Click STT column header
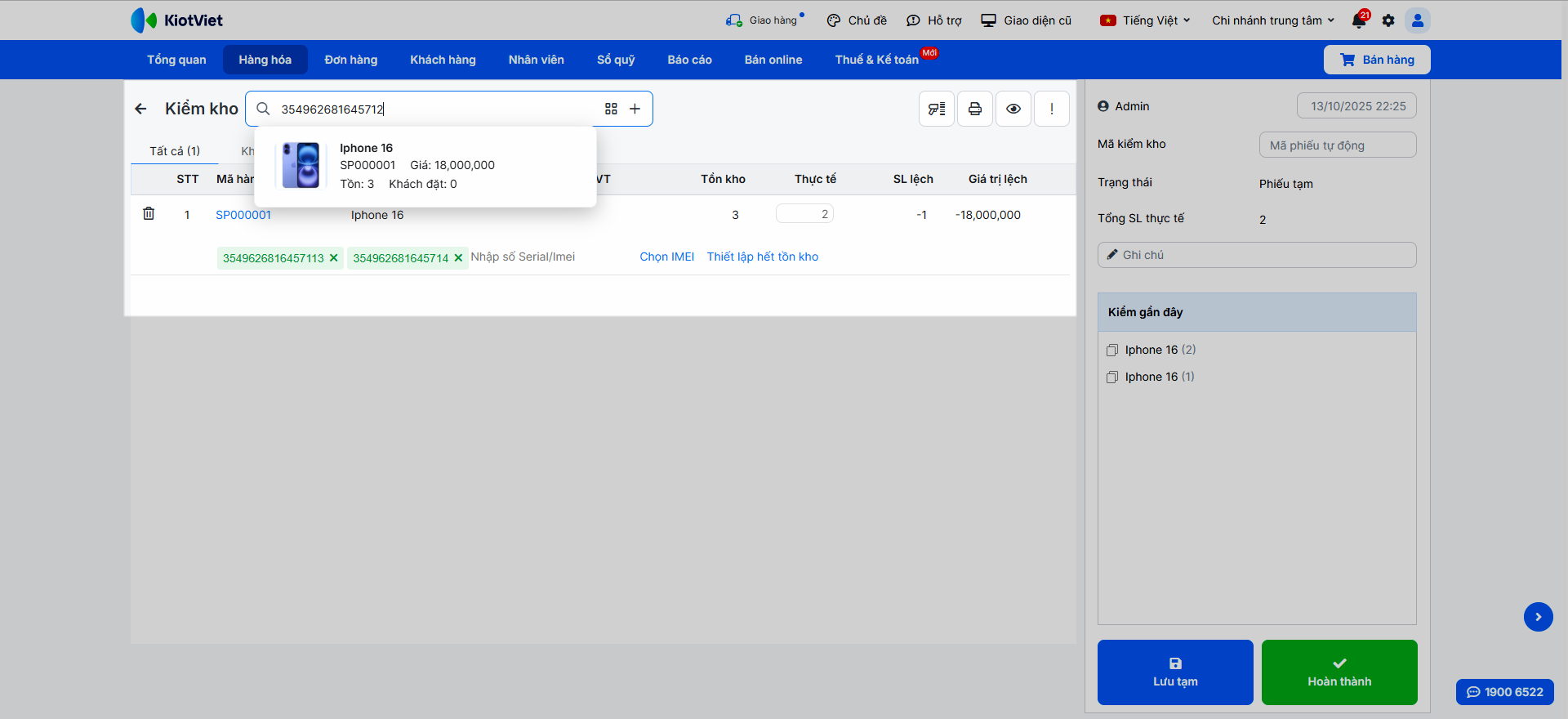 coord(188,179)
